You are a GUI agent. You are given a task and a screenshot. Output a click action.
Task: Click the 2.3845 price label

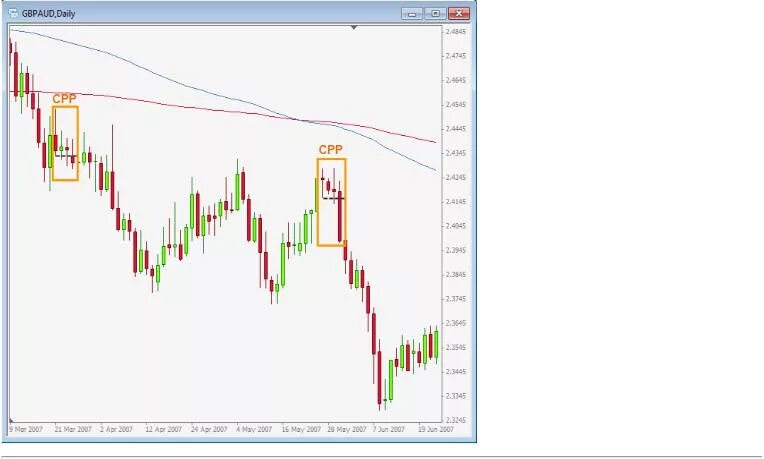click(456, 275)
